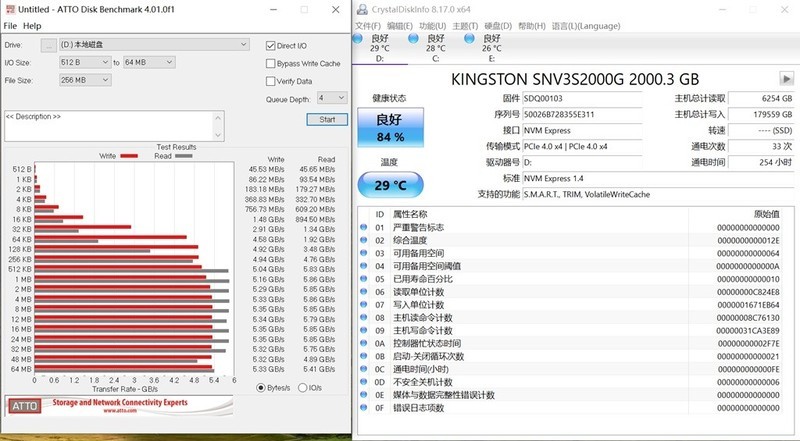Click the 64 MB read result 5.41 GB/s
The image size is (800, 441).
[319, 369]
